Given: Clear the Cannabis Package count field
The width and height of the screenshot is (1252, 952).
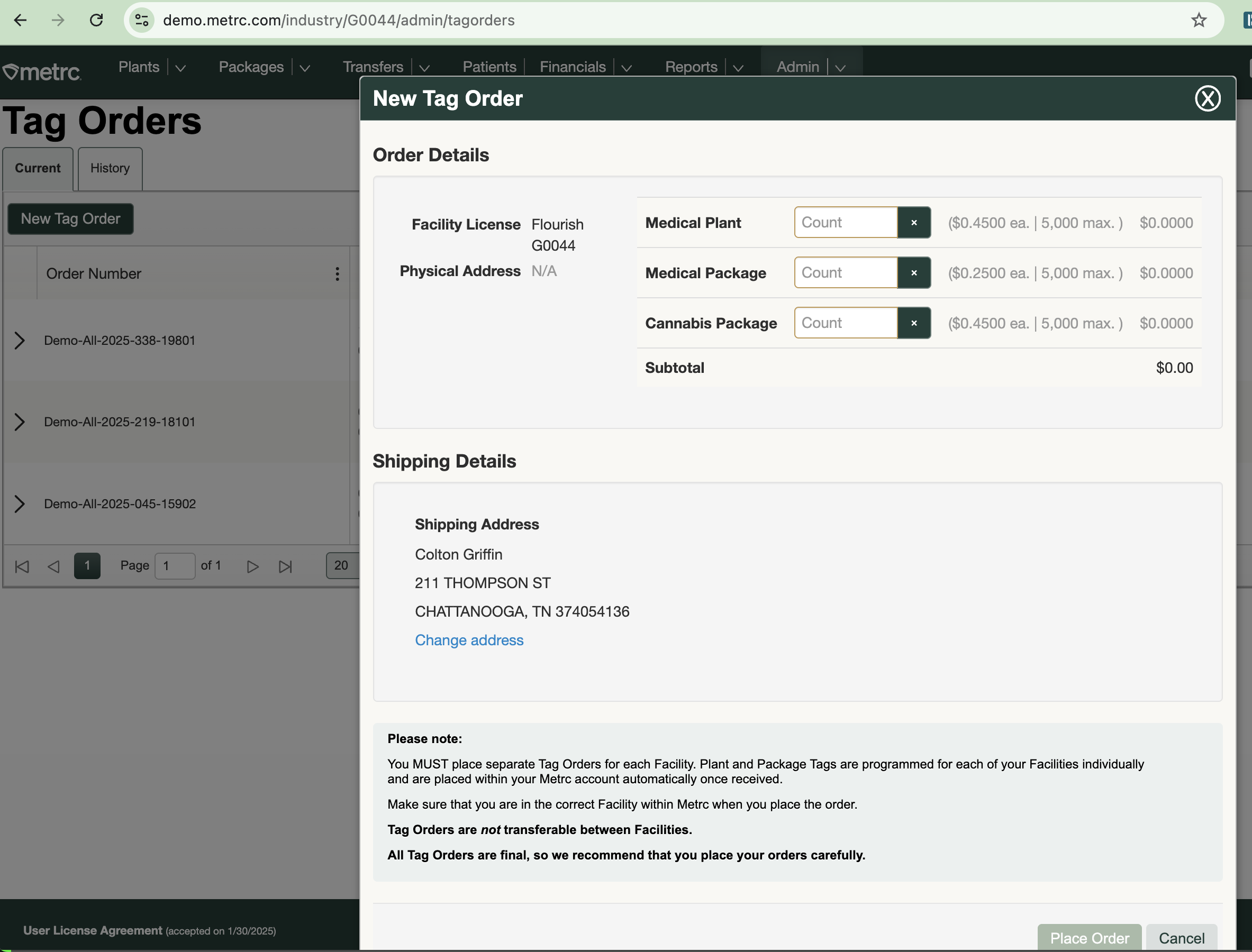Looking at the screenshot, I should [913, 323].
